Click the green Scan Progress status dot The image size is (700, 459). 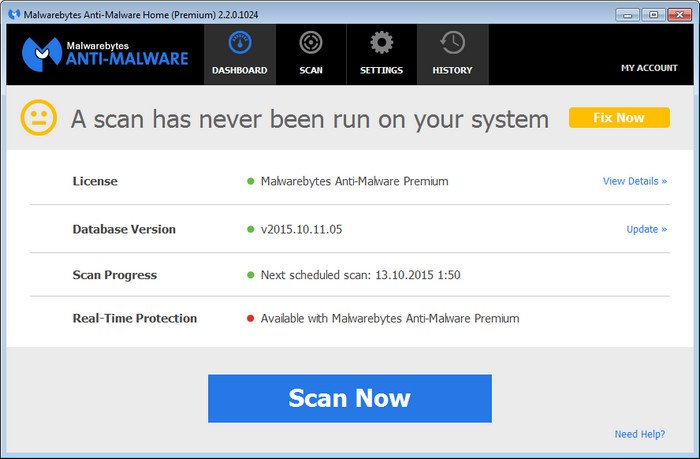(250, 275)
